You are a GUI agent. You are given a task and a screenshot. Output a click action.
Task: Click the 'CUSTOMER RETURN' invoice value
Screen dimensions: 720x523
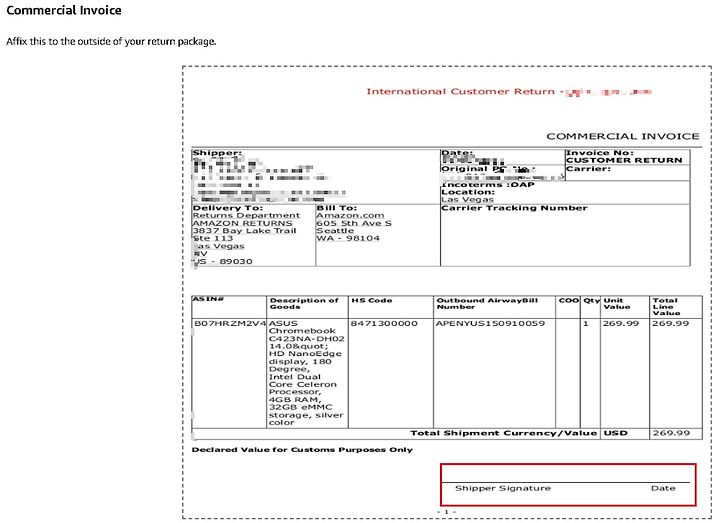click(x=624, y=160)
